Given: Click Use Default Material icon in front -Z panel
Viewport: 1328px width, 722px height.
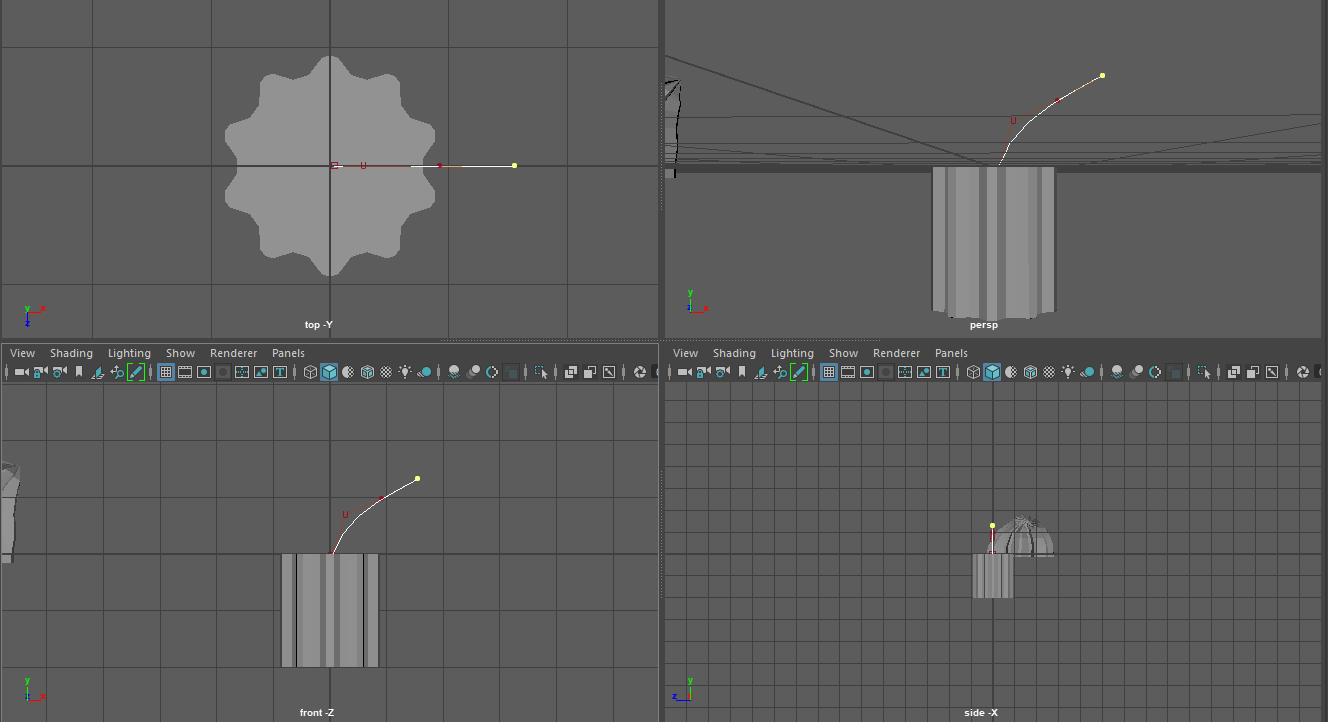Looking at the screenshot, I should [348, 372].
